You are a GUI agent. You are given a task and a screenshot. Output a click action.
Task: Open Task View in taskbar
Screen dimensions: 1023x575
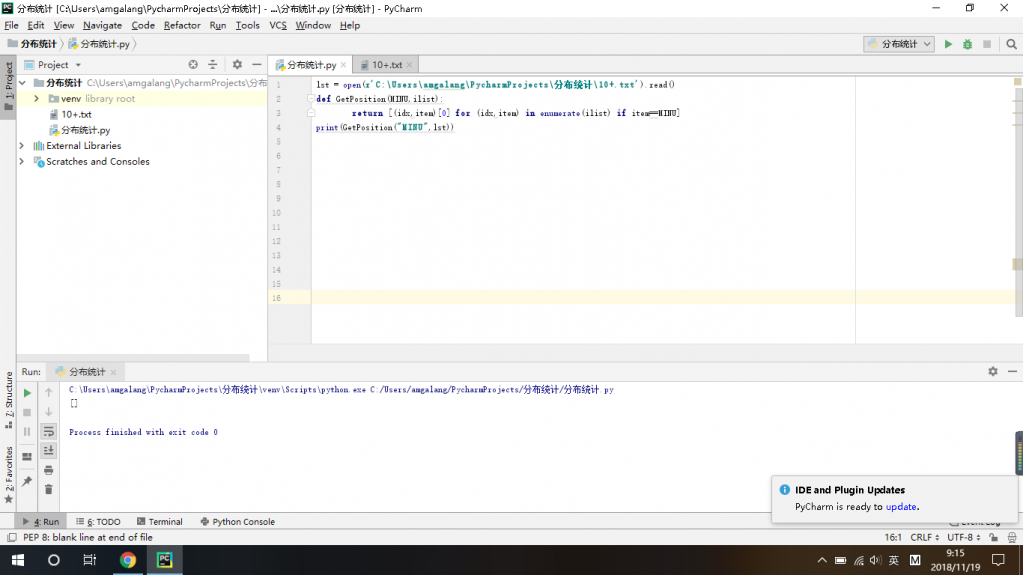click(90, 560)
